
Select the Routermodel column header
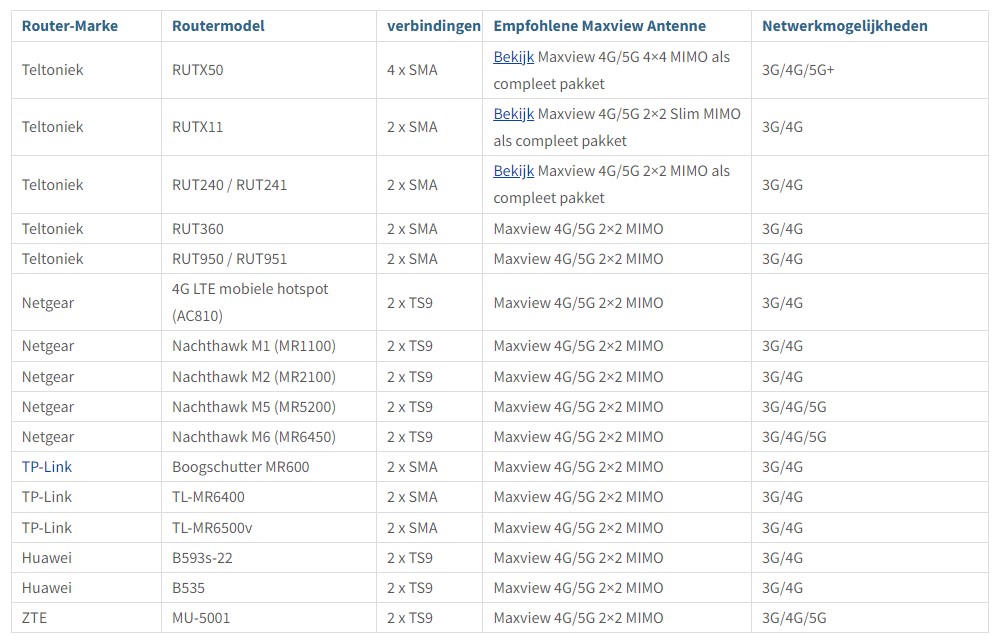tap(218, 26)
